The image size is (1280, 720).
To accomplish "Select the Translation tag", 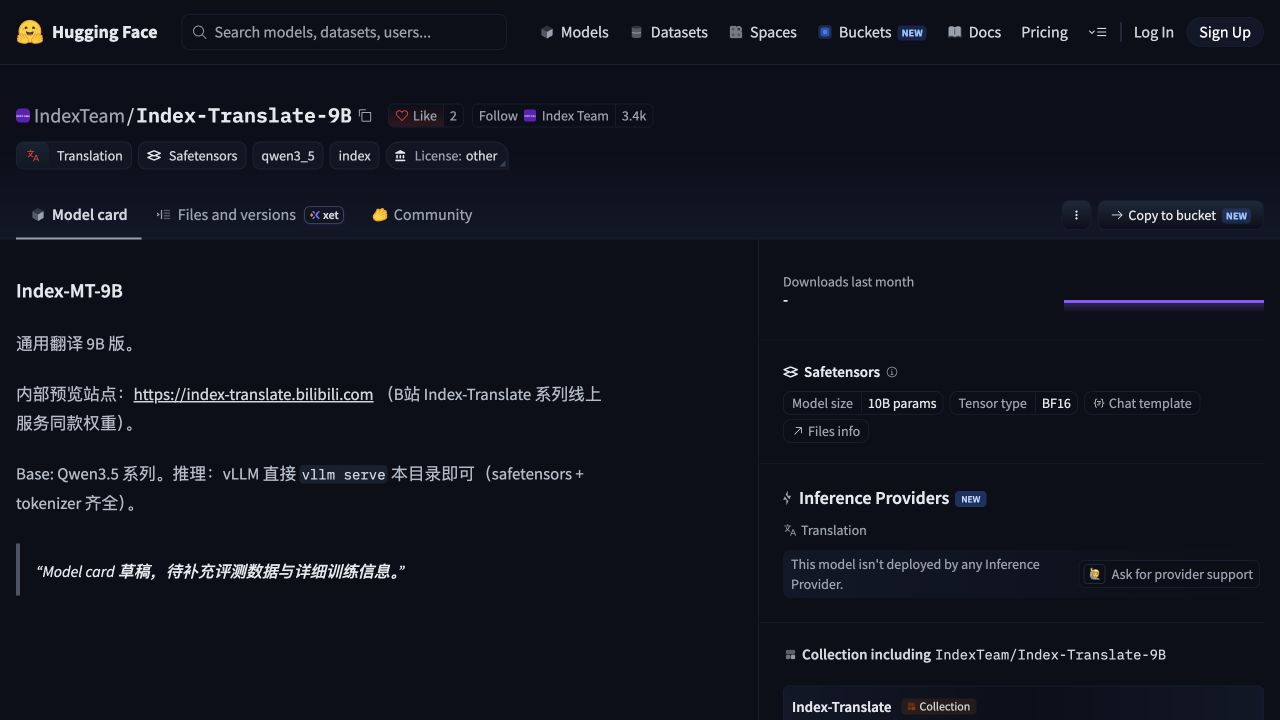I will tap(74, 156).
